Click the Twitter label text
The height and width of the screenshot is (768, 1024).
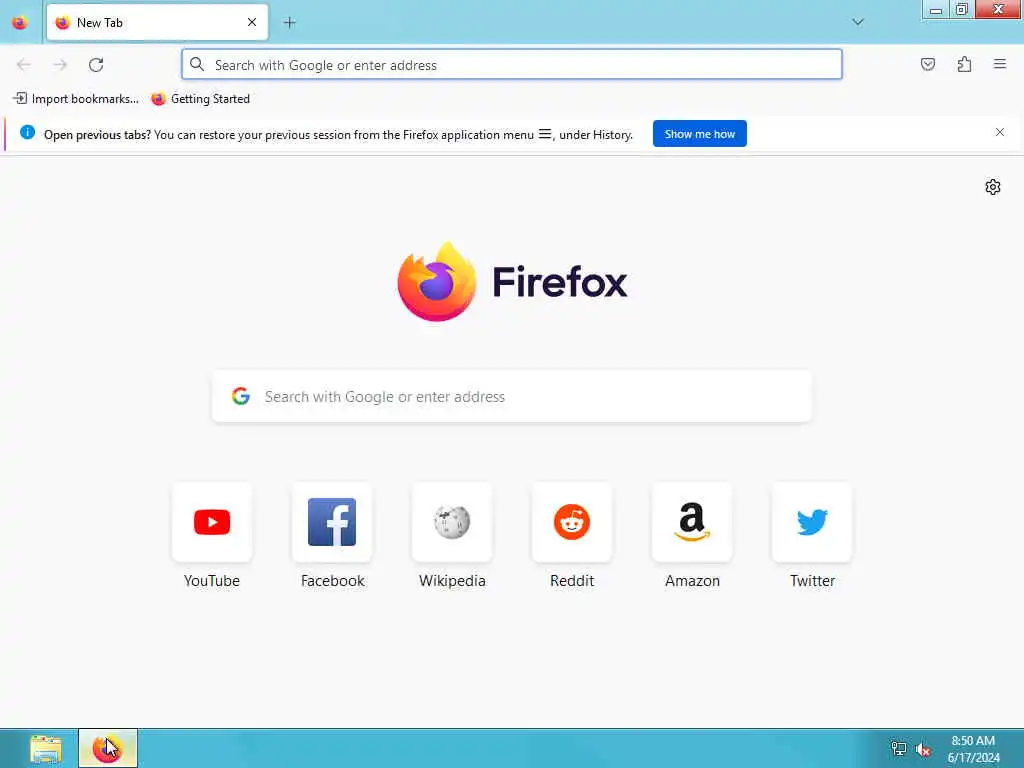(812, 581)
